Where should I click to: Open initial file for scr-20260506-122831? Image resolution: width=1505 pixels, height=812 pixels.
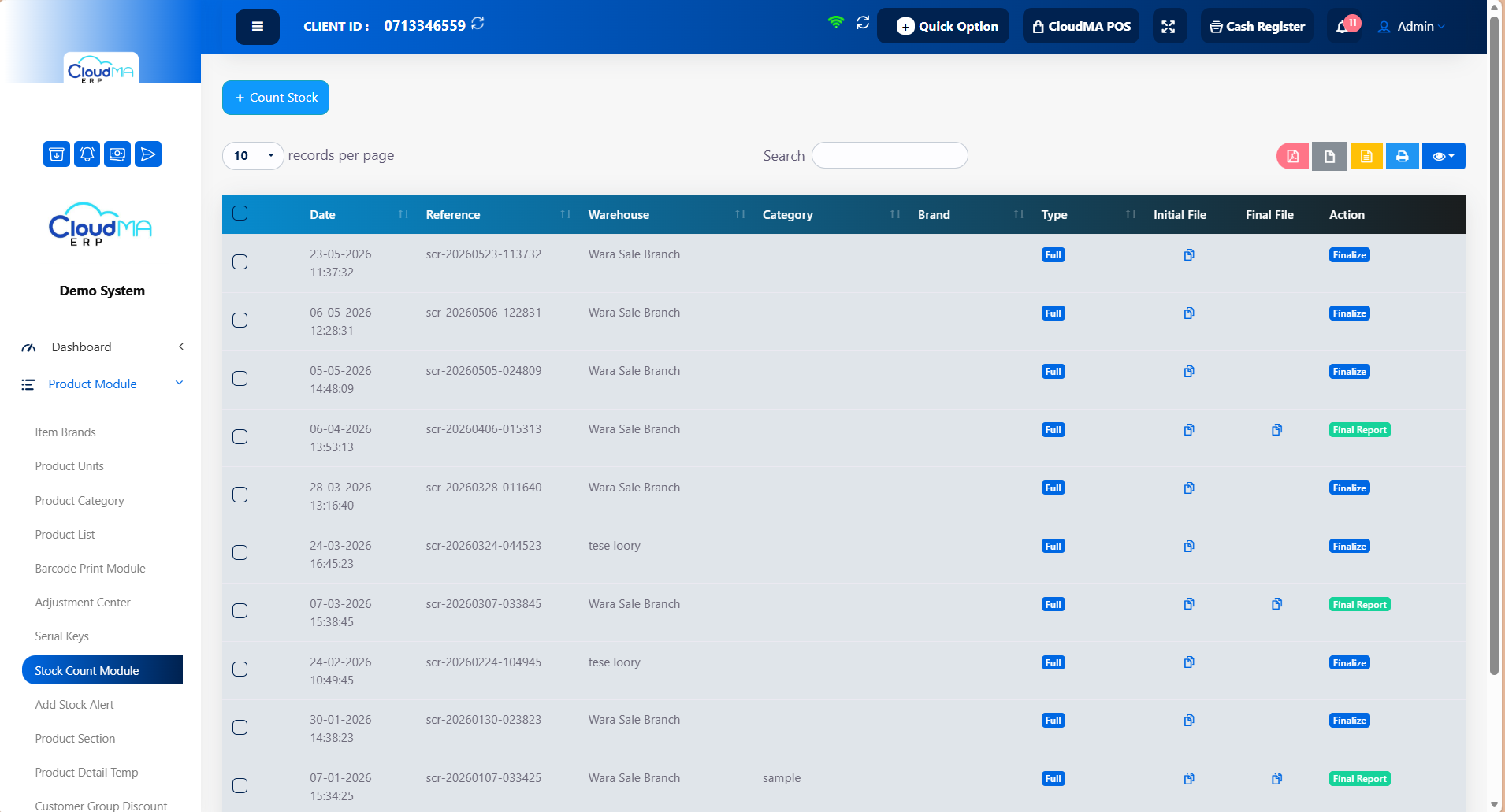[x=1189, y=313]
